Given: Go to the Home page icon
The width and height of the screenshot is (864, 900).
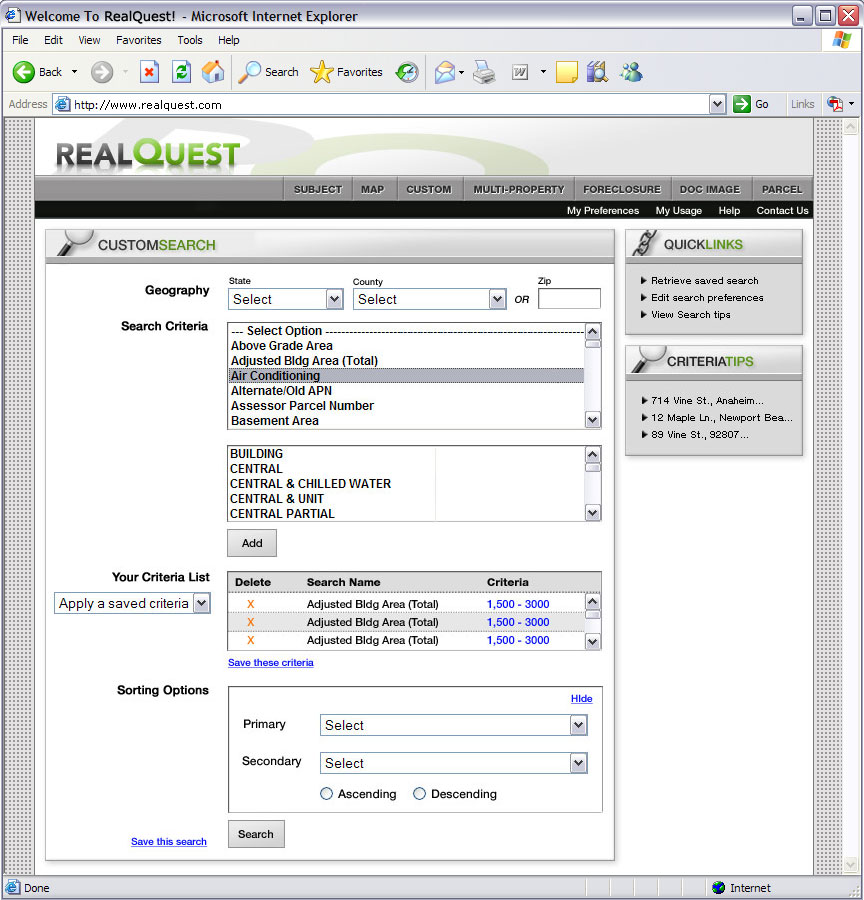Looking at the screenshot, I should point(212,72).
